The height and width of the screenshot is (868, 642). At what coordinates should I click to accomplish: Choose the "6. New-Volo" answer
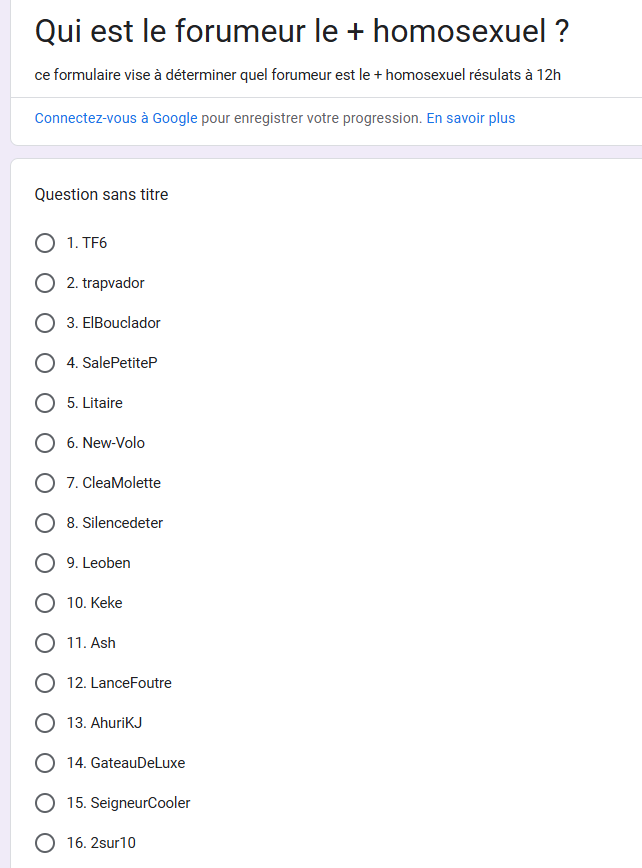click(x=45, y=443)
